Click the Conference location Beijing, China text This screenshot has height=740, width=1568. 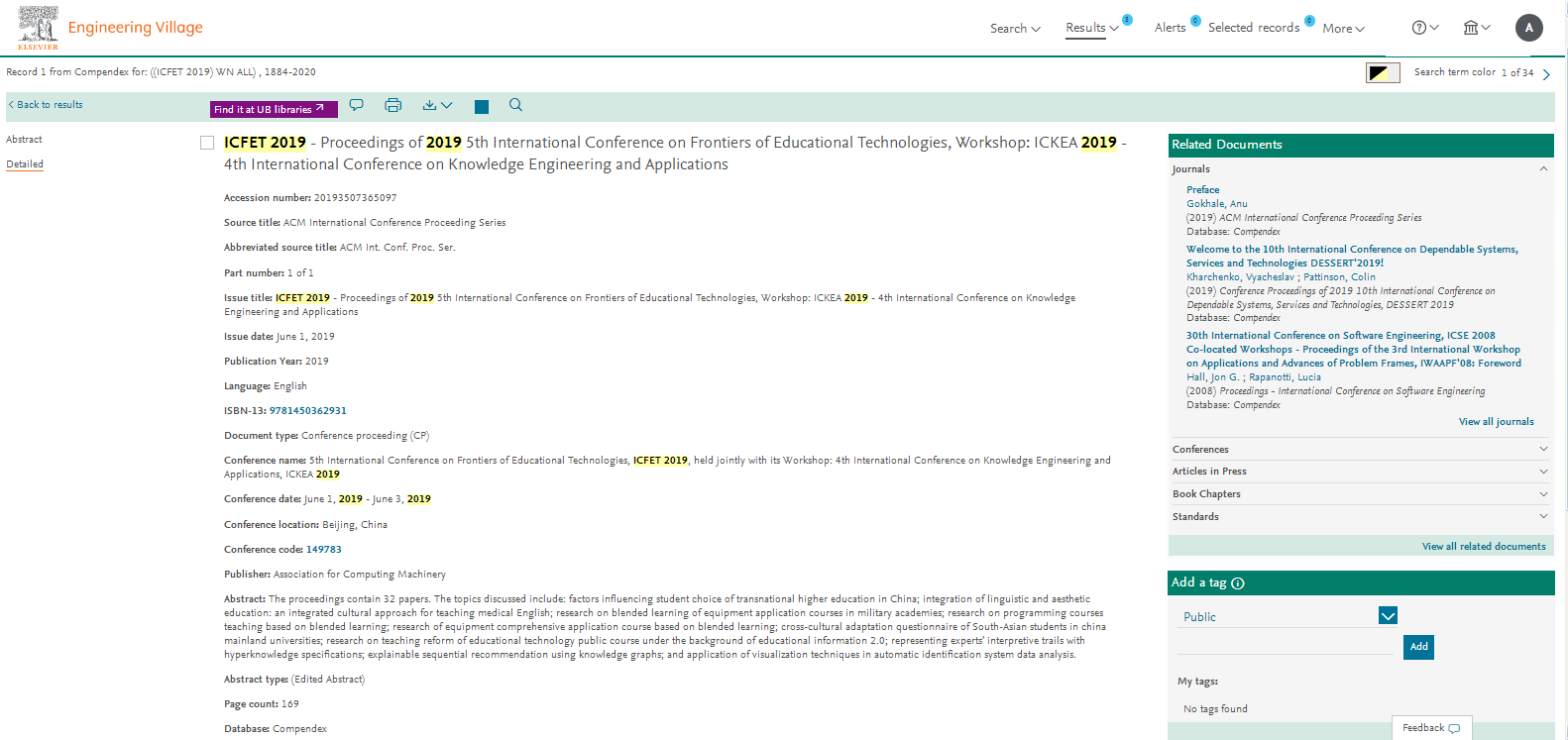(355, 525)
